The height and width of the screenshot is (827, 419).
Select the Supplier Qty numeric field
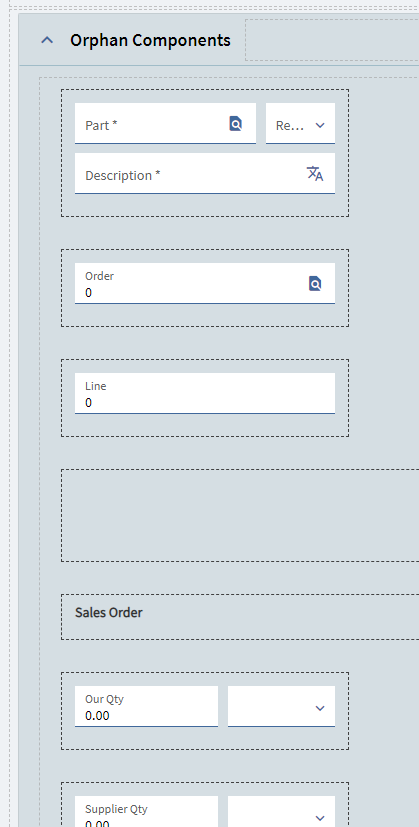click(x=146, y=812)
